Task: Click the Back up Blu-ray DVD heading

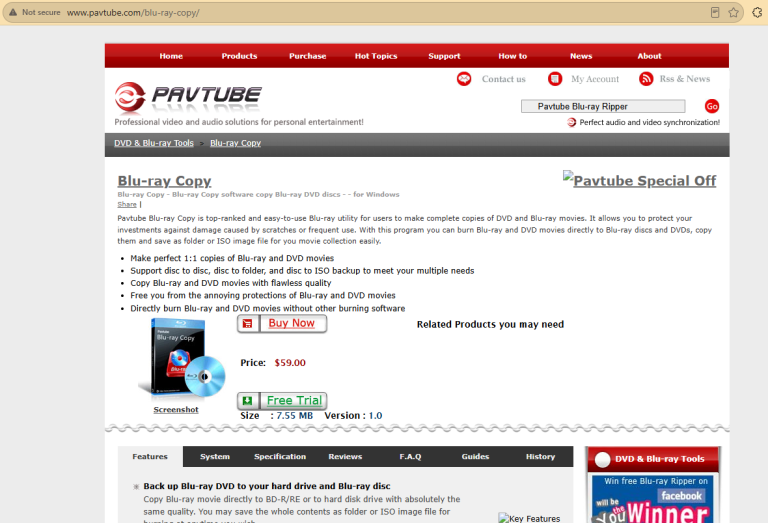Action: coord(267,486)
